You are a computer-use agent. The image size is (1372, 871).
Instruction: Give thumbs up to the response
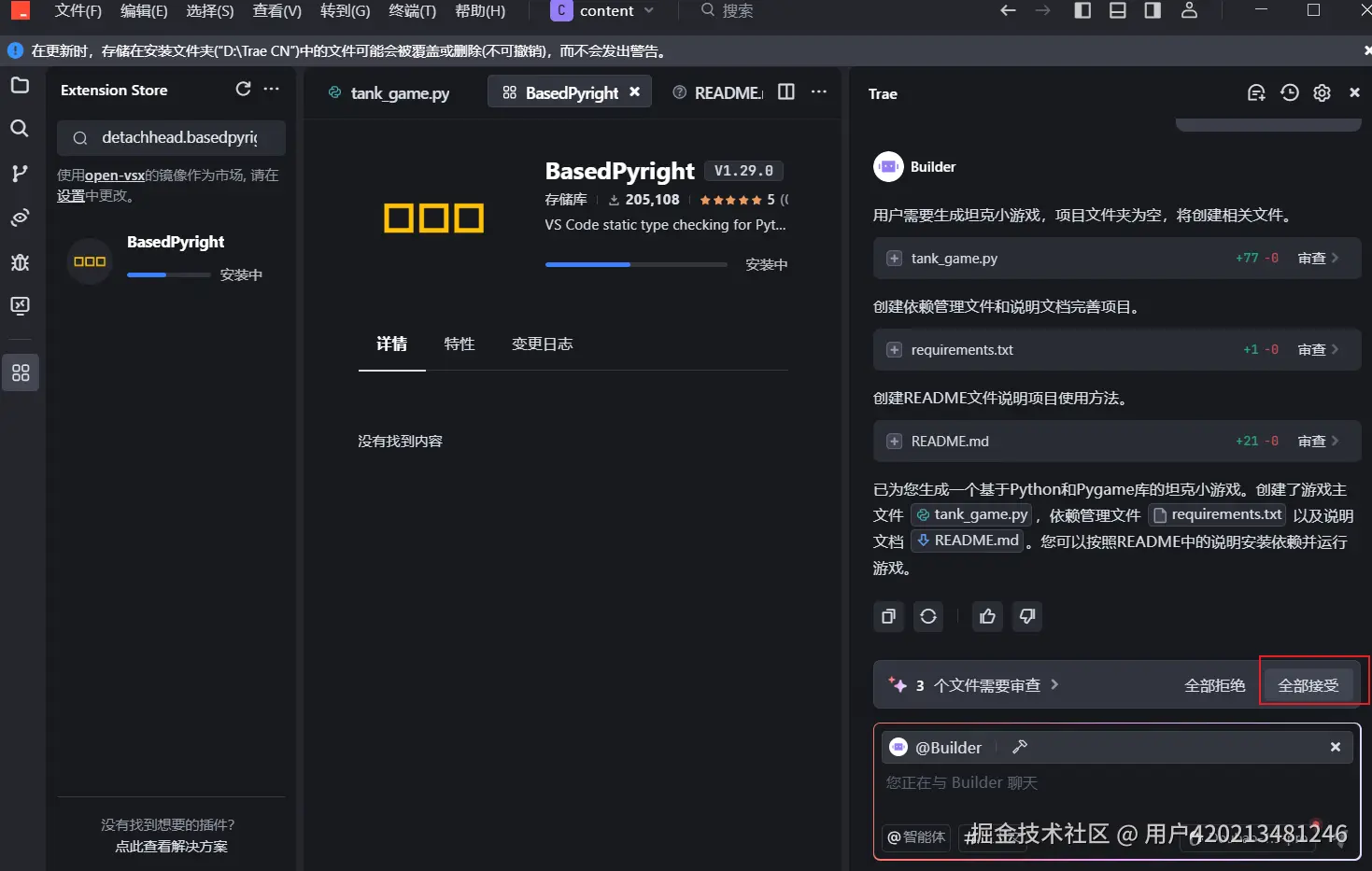pos(987,616)
